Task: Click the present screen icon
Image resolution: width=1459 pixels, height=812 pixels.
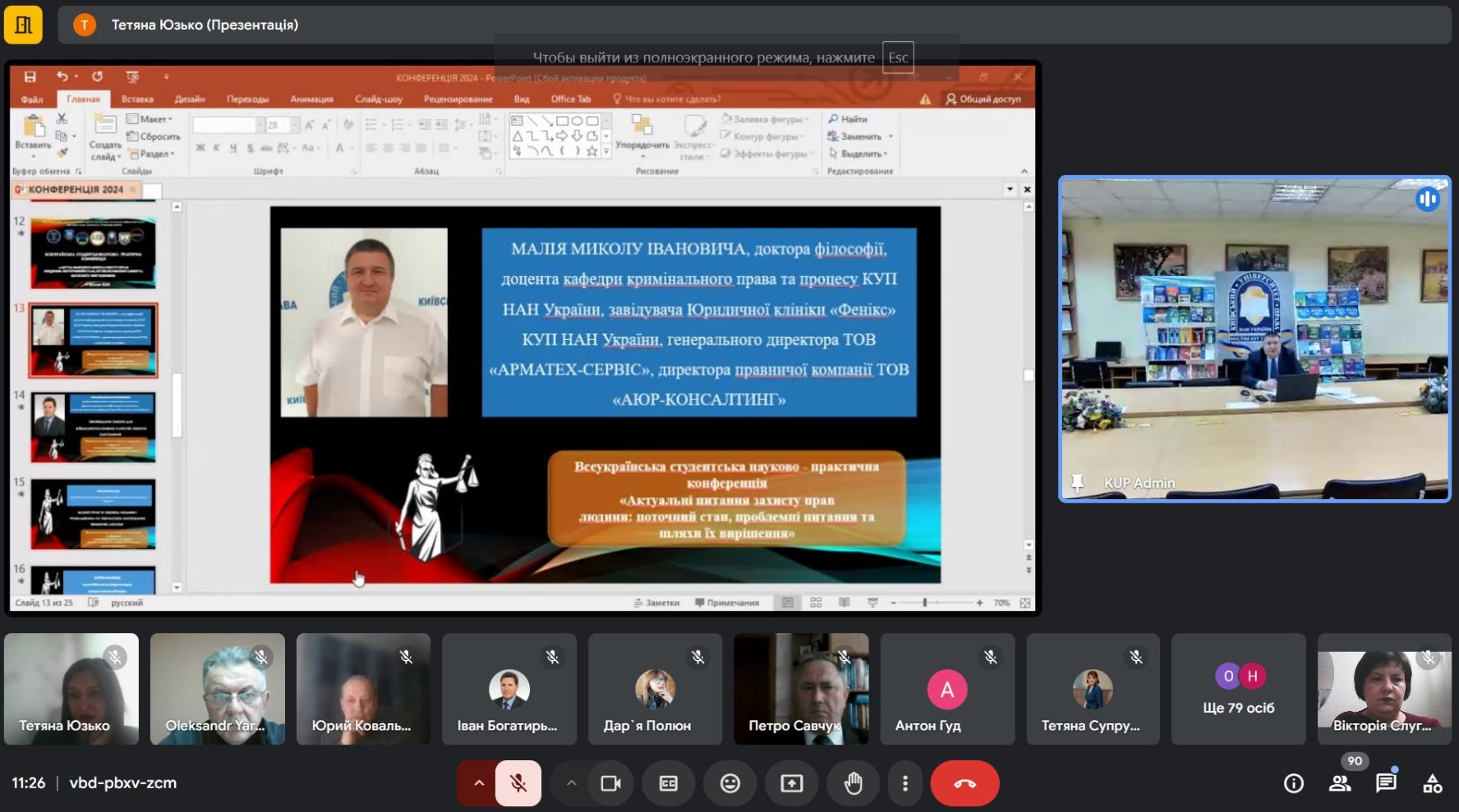Action: tap(791, 783)
